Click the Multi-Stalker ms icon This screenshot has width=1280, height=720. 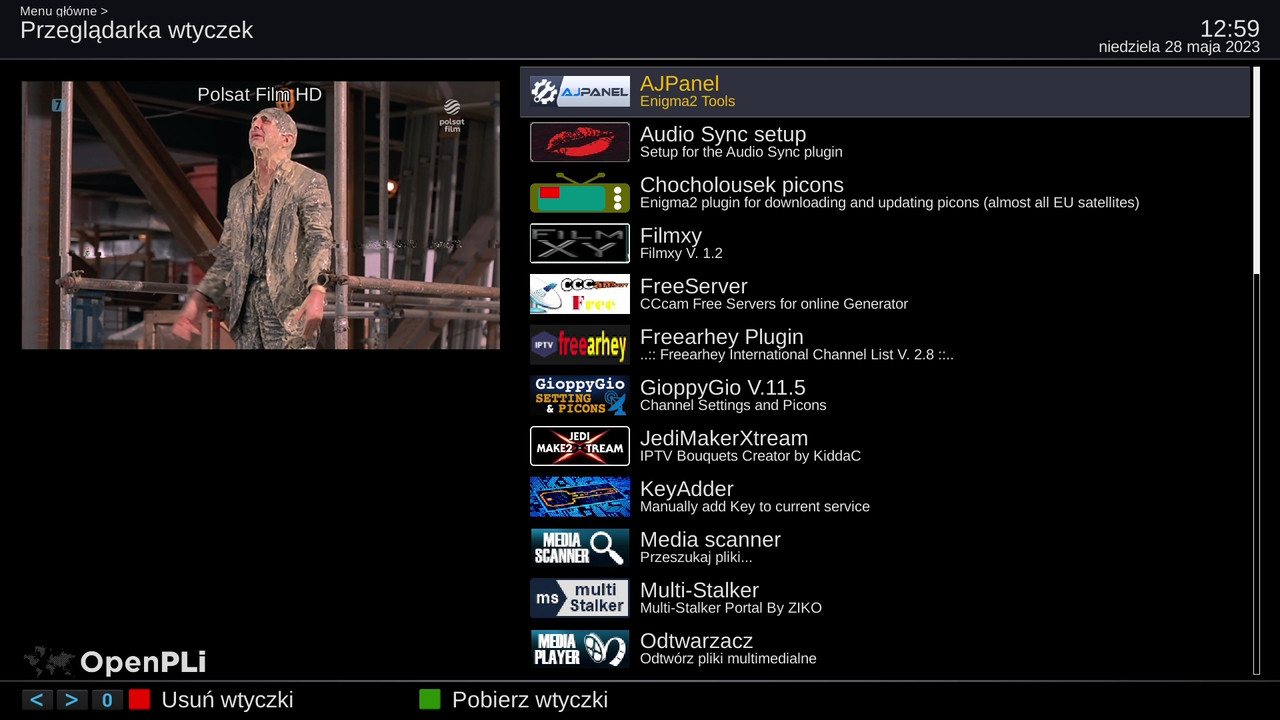click(580, 598)
